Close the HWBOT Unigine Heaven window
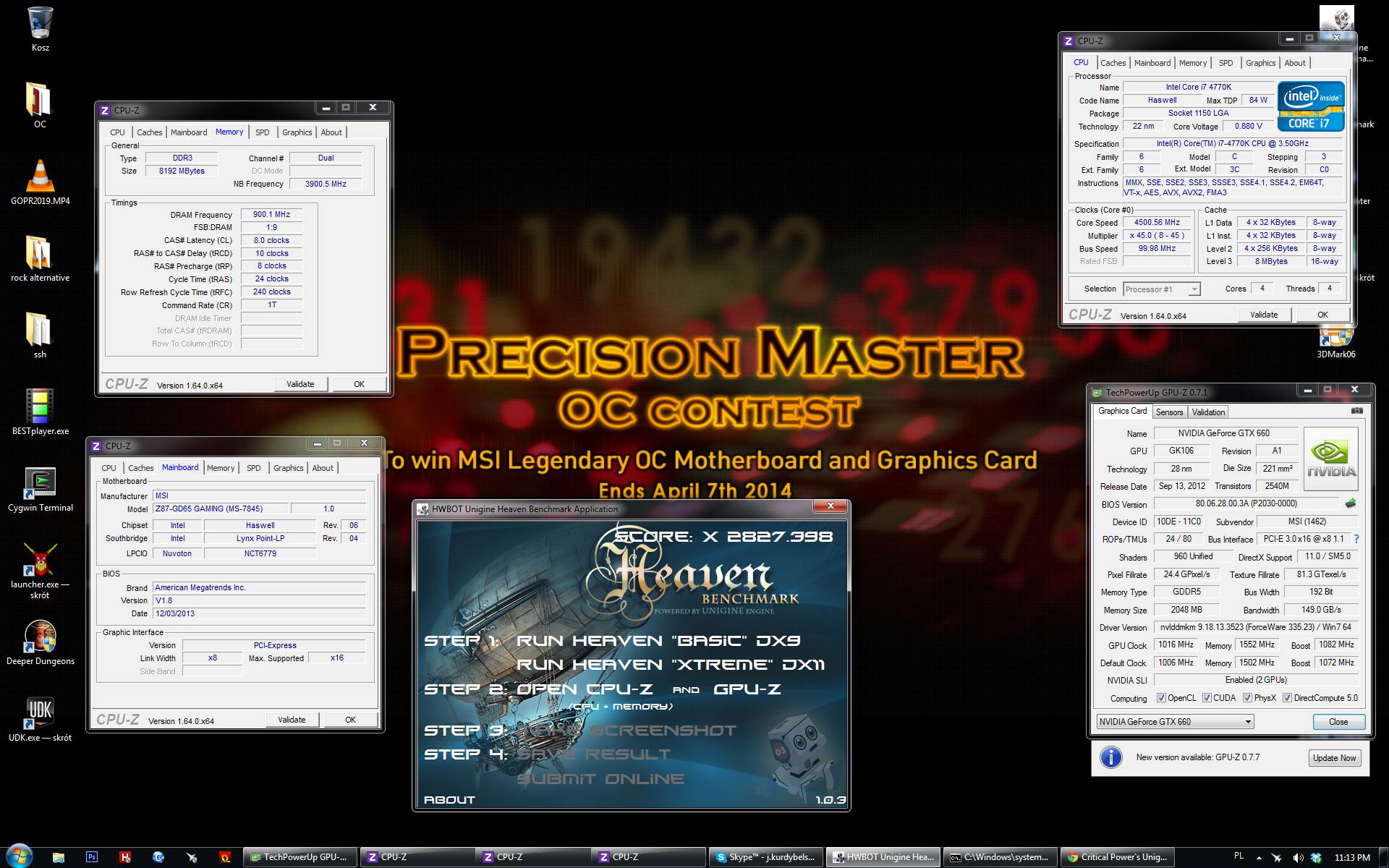This screenshot has height=868, width=1389. pos(831,506)
